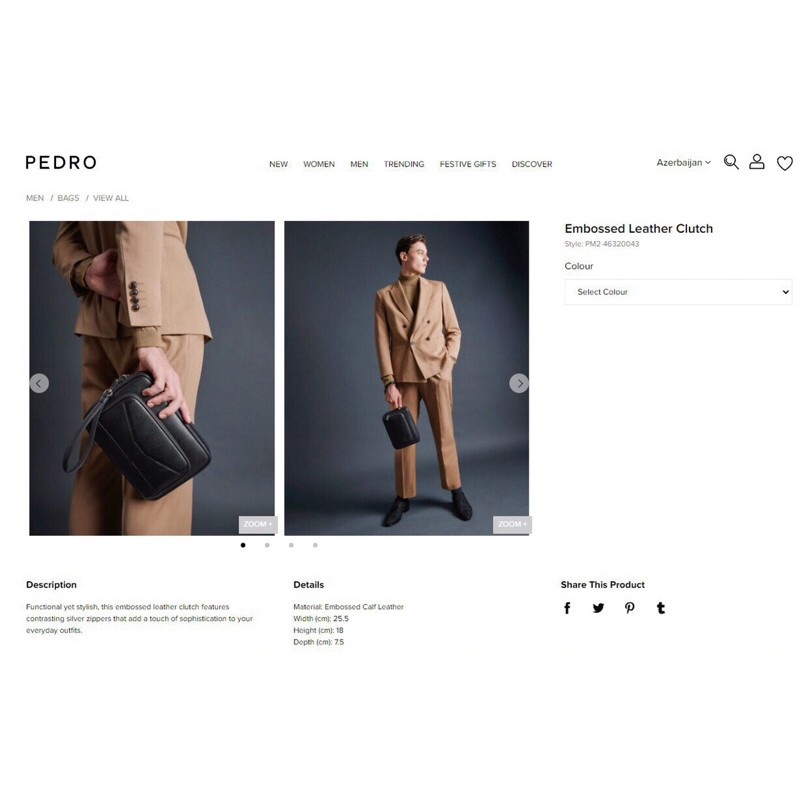Select the third carousel dot
This screenshot has height=799, width=799.
coord(291,545)
